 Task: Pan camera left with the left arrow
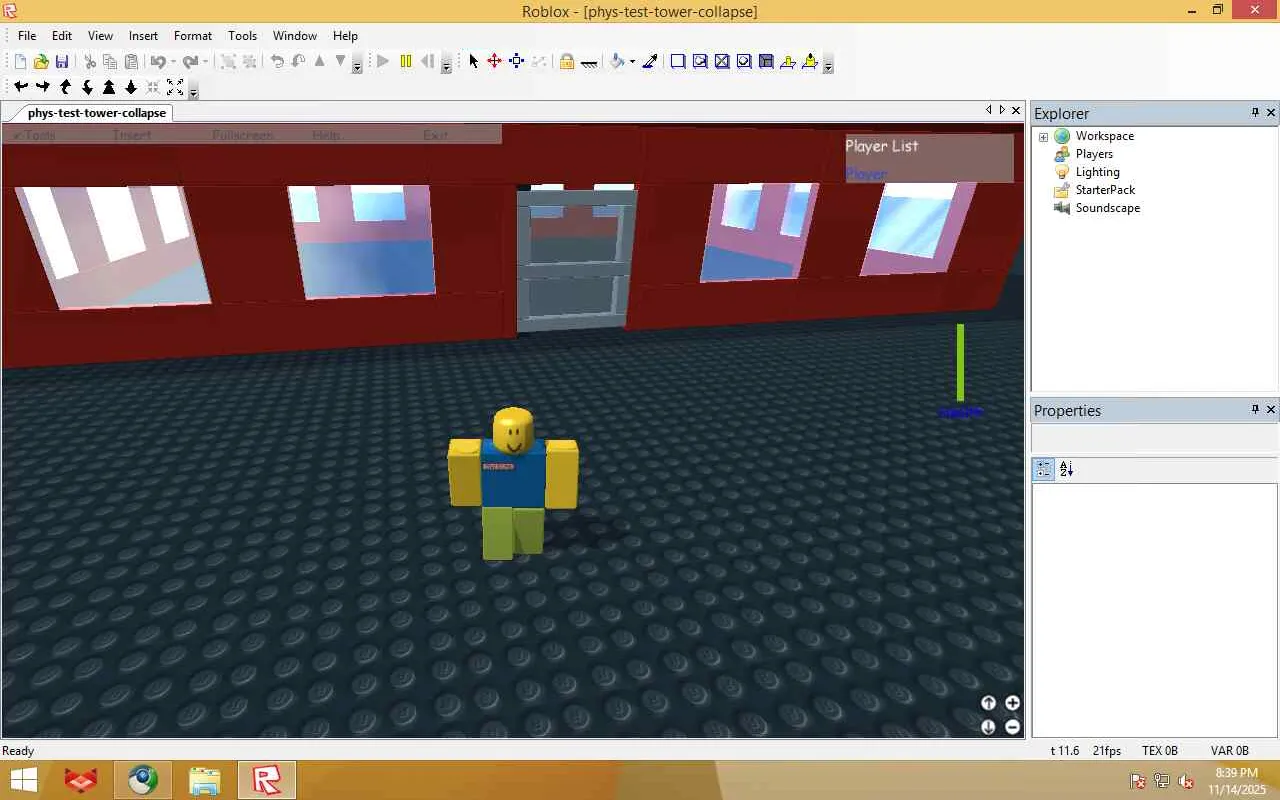21,88
